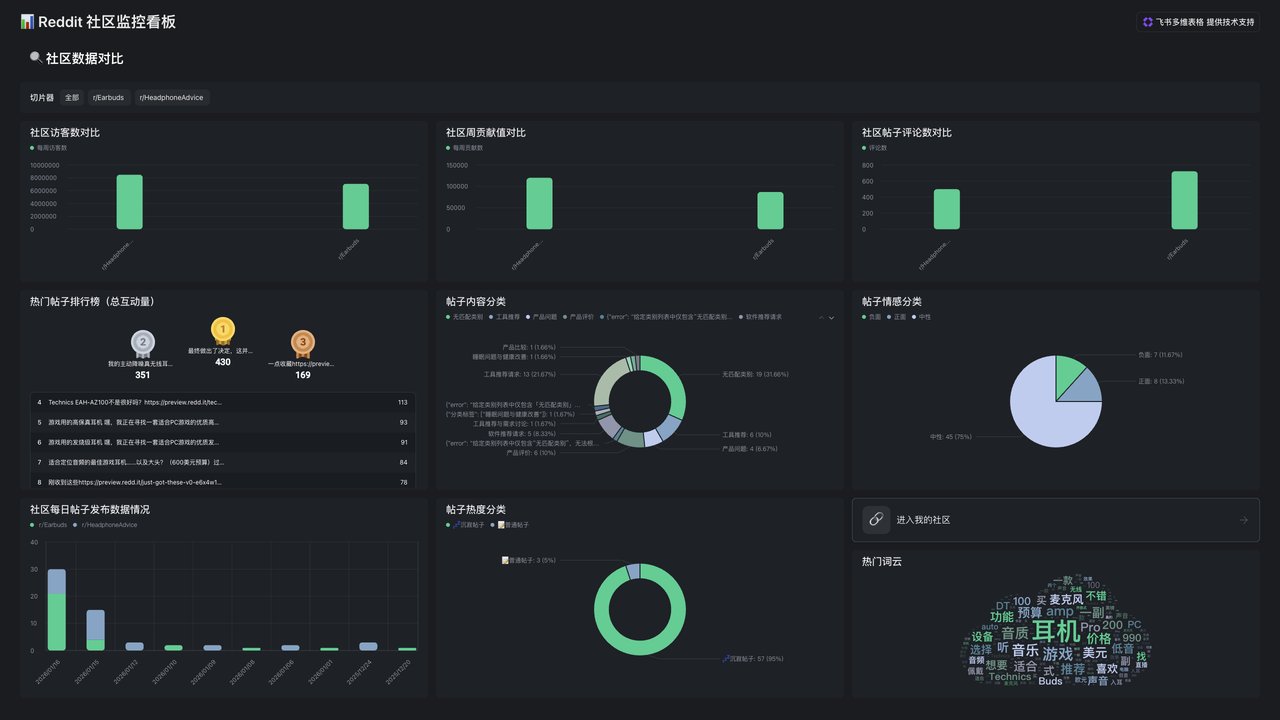Click the 沉寂帖子: 57 (95%) label

(x=753, y=659)
